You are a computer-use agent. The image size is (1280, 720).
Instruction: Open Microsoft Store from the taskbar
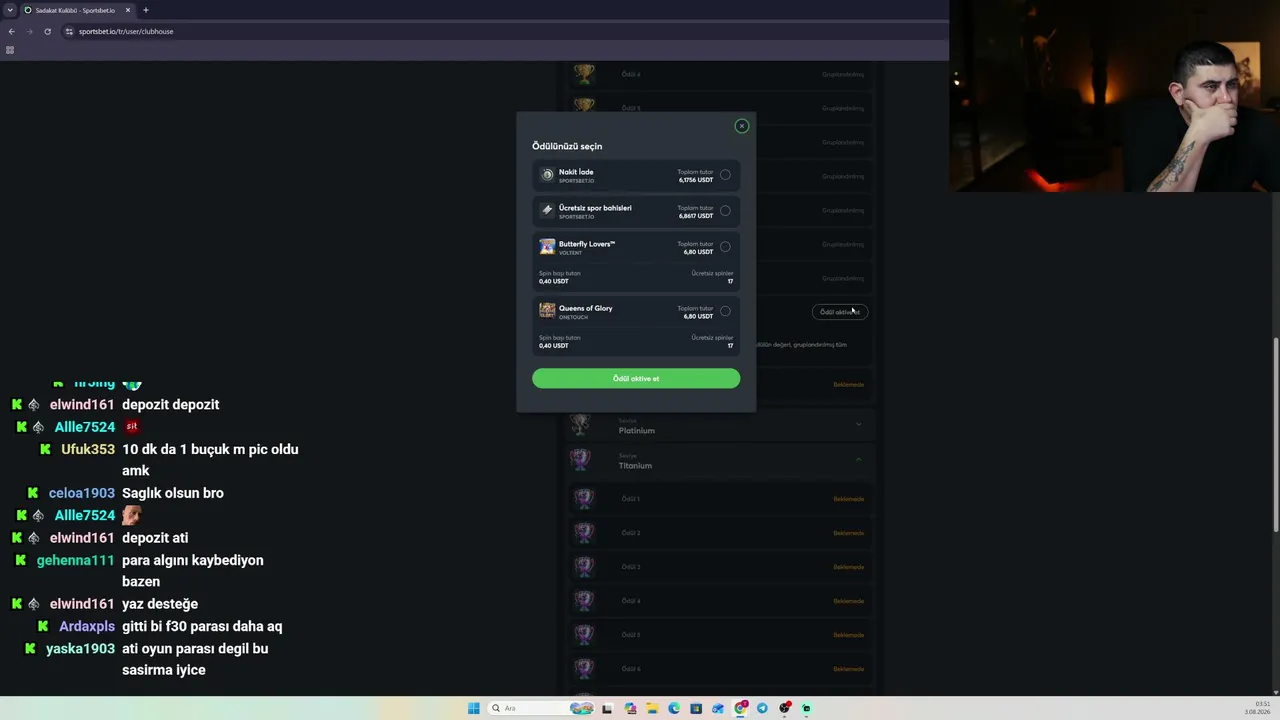tap(696, 708)
